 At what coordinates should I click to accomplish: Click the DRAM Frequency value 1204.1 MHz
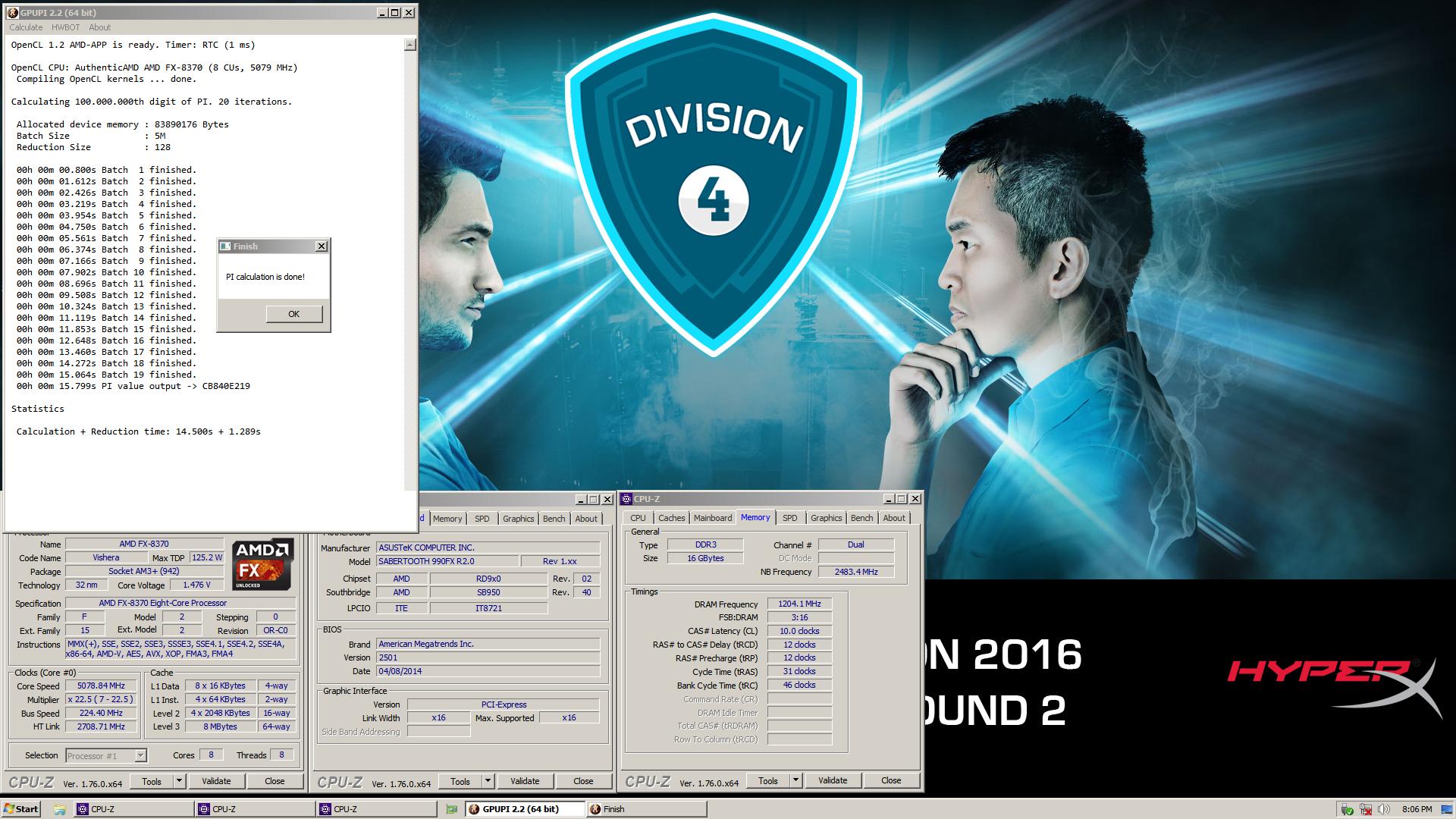[799, 604]
